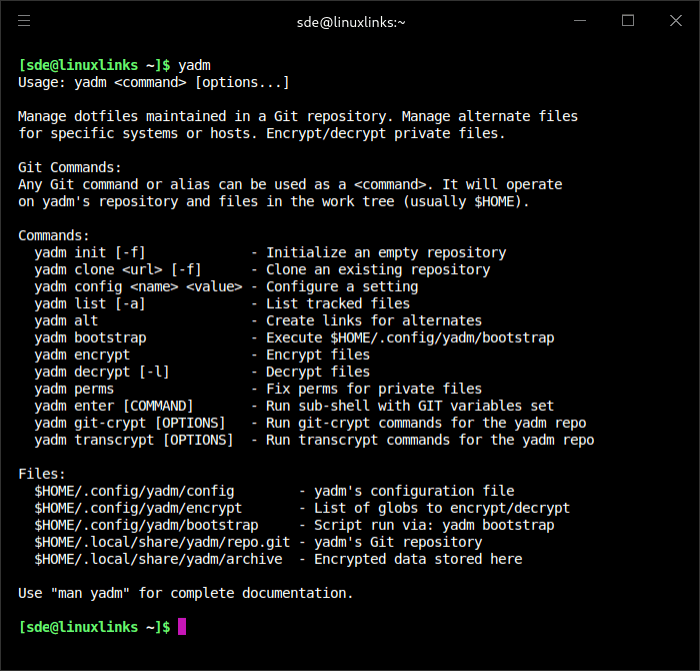700x671 pixels.
Task: Click the first [sde@linuxlinks ~]$ prompt
Action: pyautogui.click(x=94, y=65)
